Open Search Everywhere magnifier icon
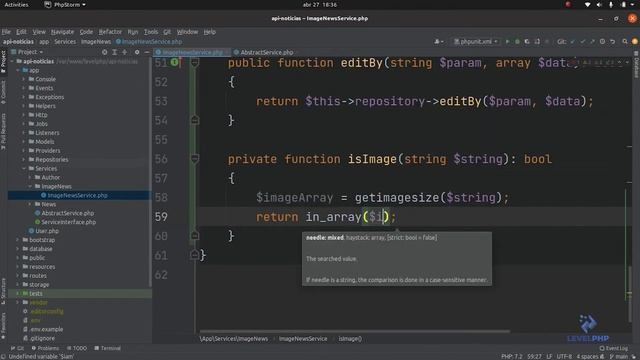The height and width of the screenshot is (360, 640). click(625, 42)
